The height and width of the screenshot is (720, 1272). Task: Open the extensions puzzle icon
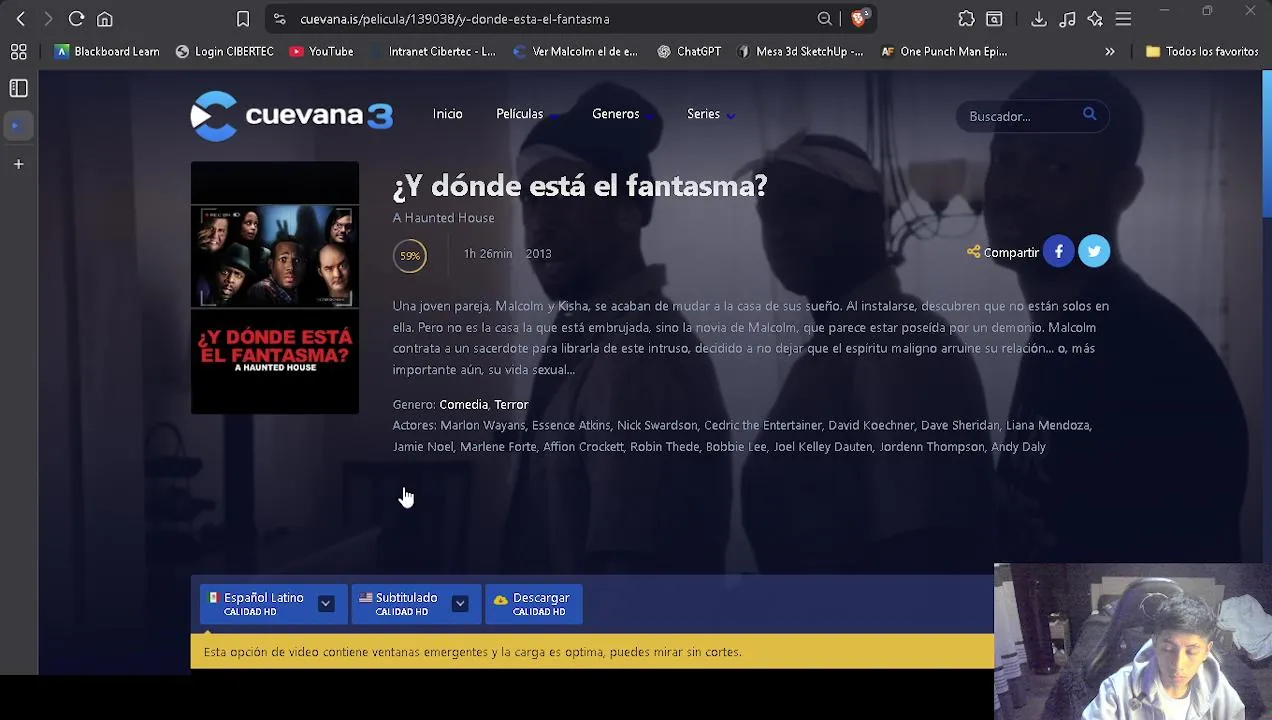point(966,19)
